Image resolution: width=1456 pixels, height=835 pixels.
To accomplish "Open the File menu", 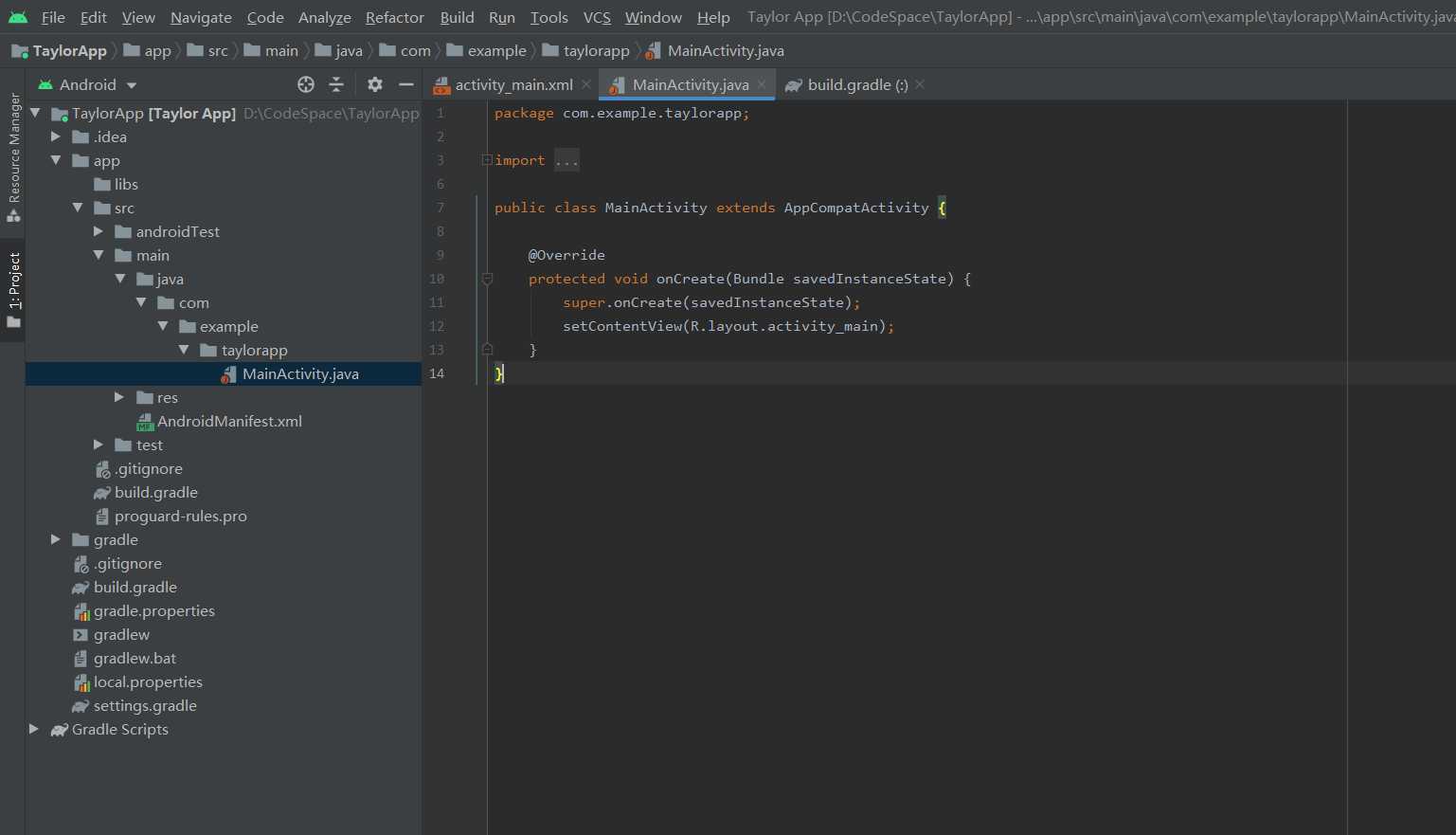I will [54, 17].
